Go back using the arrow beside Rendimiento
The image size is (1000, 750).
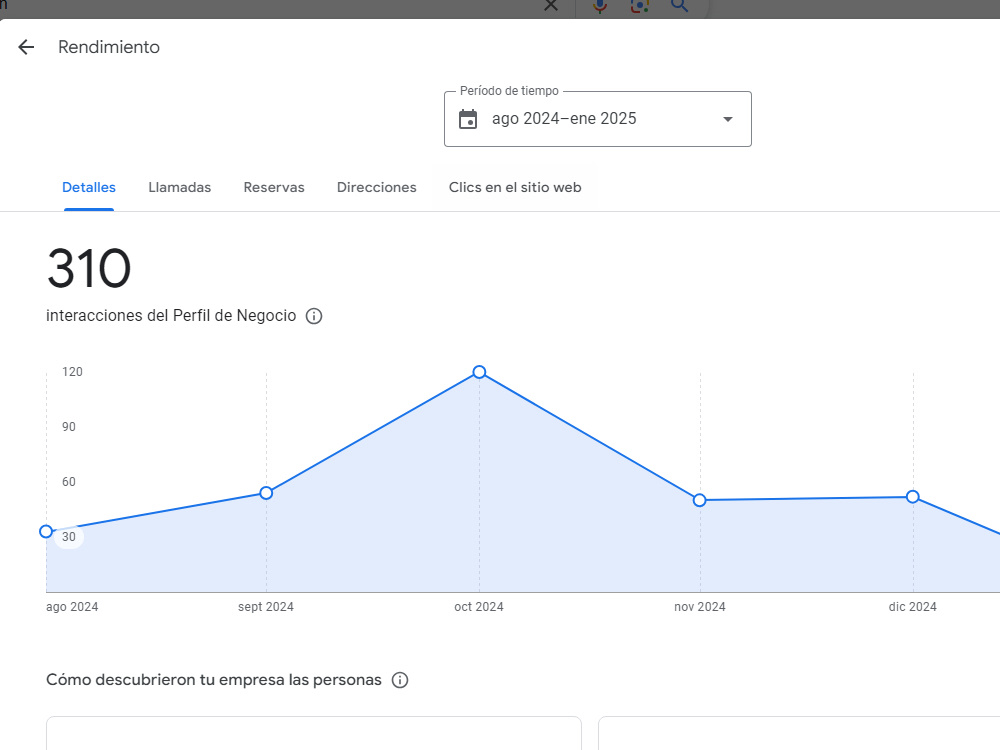click(26, 47)
